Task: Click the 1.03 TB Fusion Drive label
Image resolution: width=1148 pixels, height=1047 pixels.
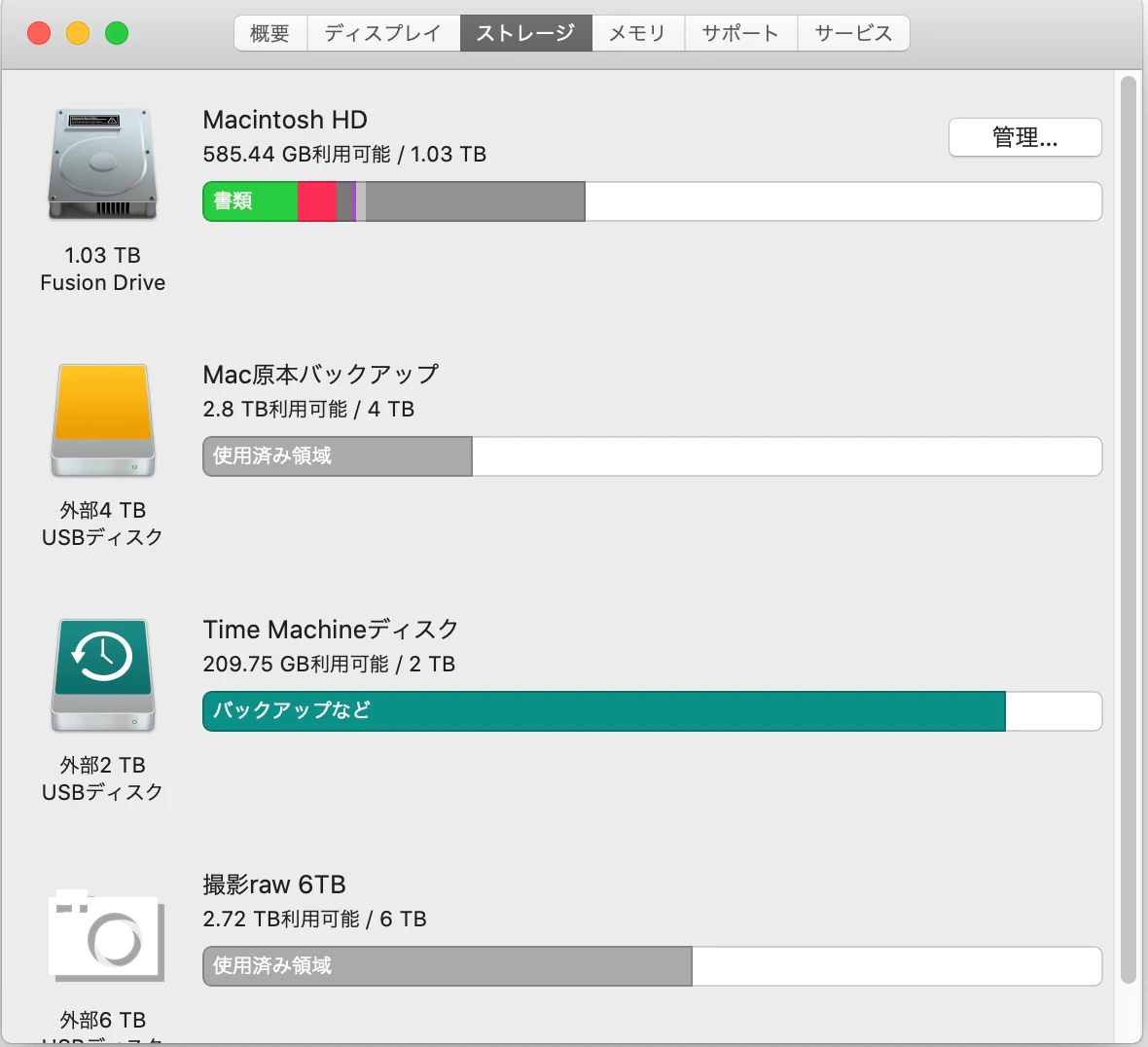Action: [x=102, y=269]
